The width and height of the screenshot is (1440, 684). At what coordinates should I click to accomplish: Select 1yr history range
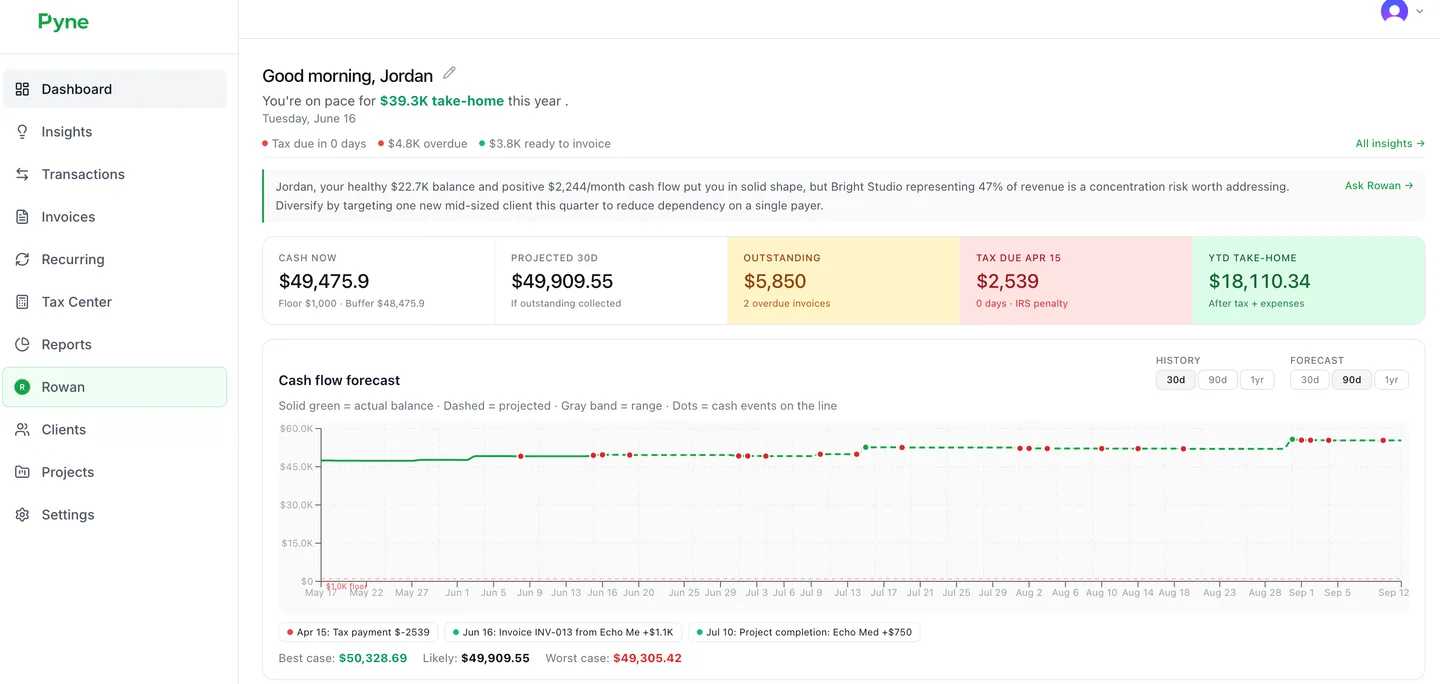pyautogui.click(x=1257, y=380)
